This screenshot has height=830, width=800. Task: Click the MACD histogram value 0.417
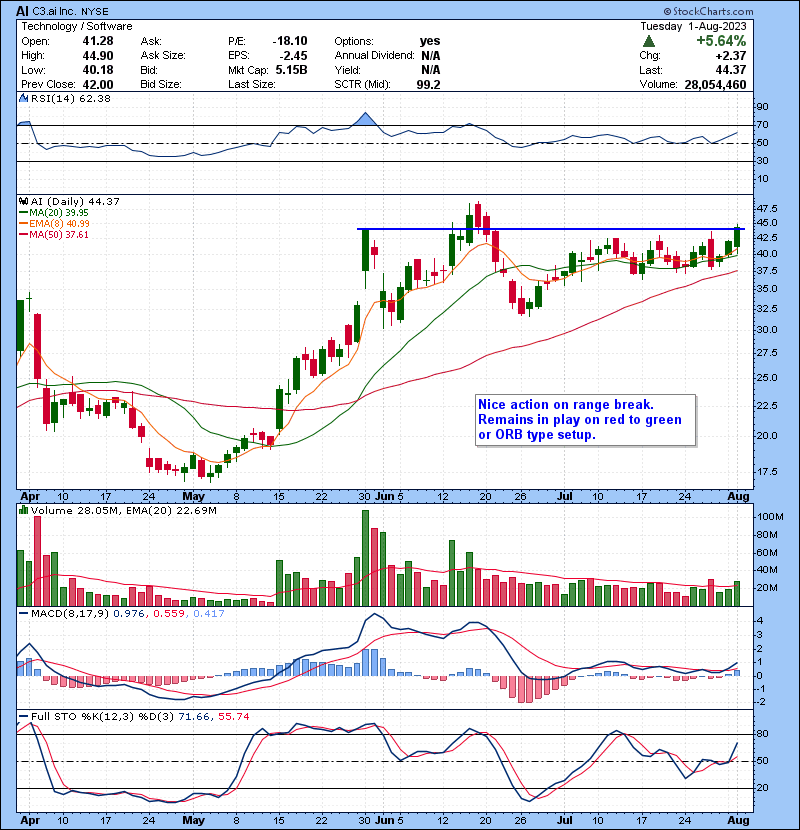coord(209,613)
